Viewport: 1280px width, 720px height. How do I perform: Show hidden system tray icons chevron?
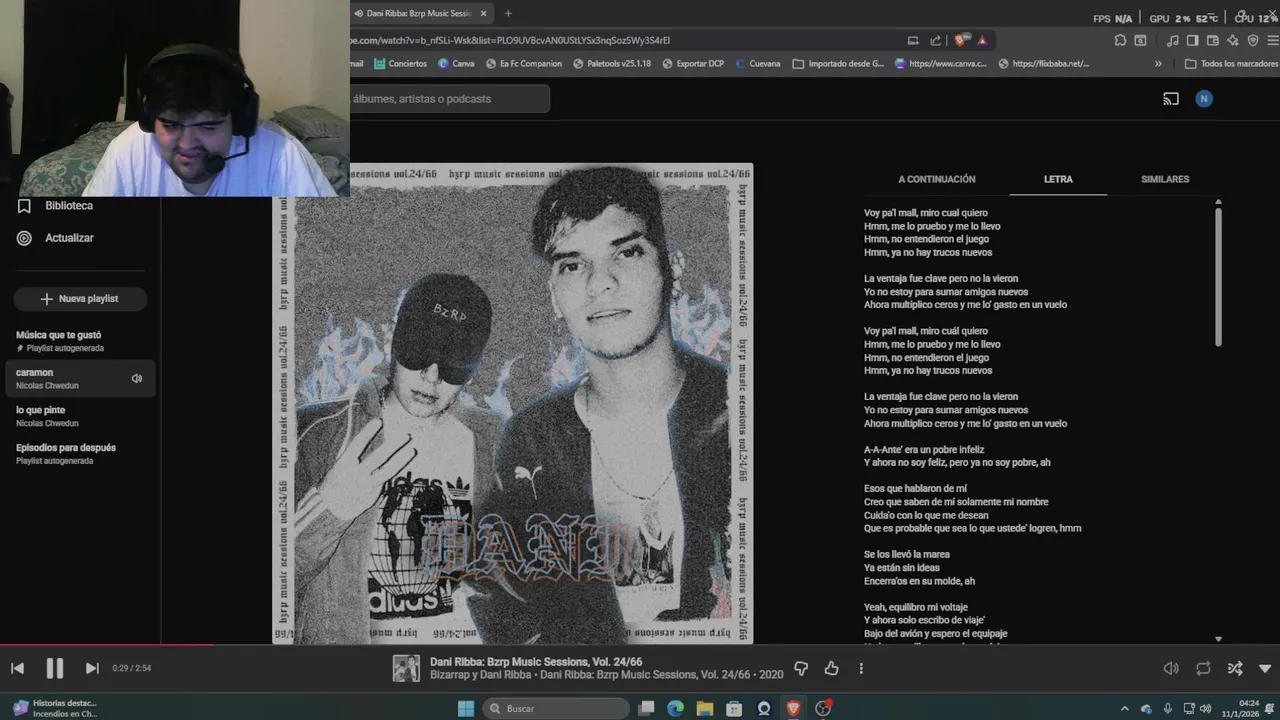point(1124,708)
